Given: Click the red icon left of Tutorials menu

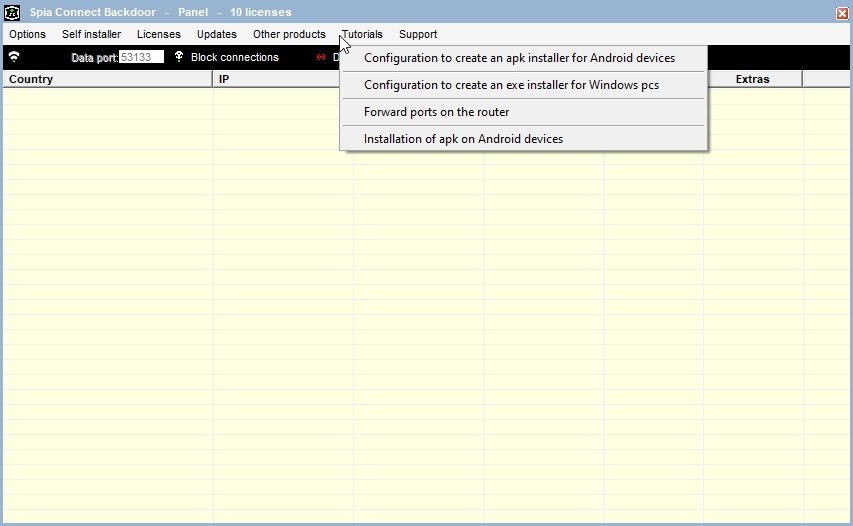Looking at the screenshot, I should point(321,57).
